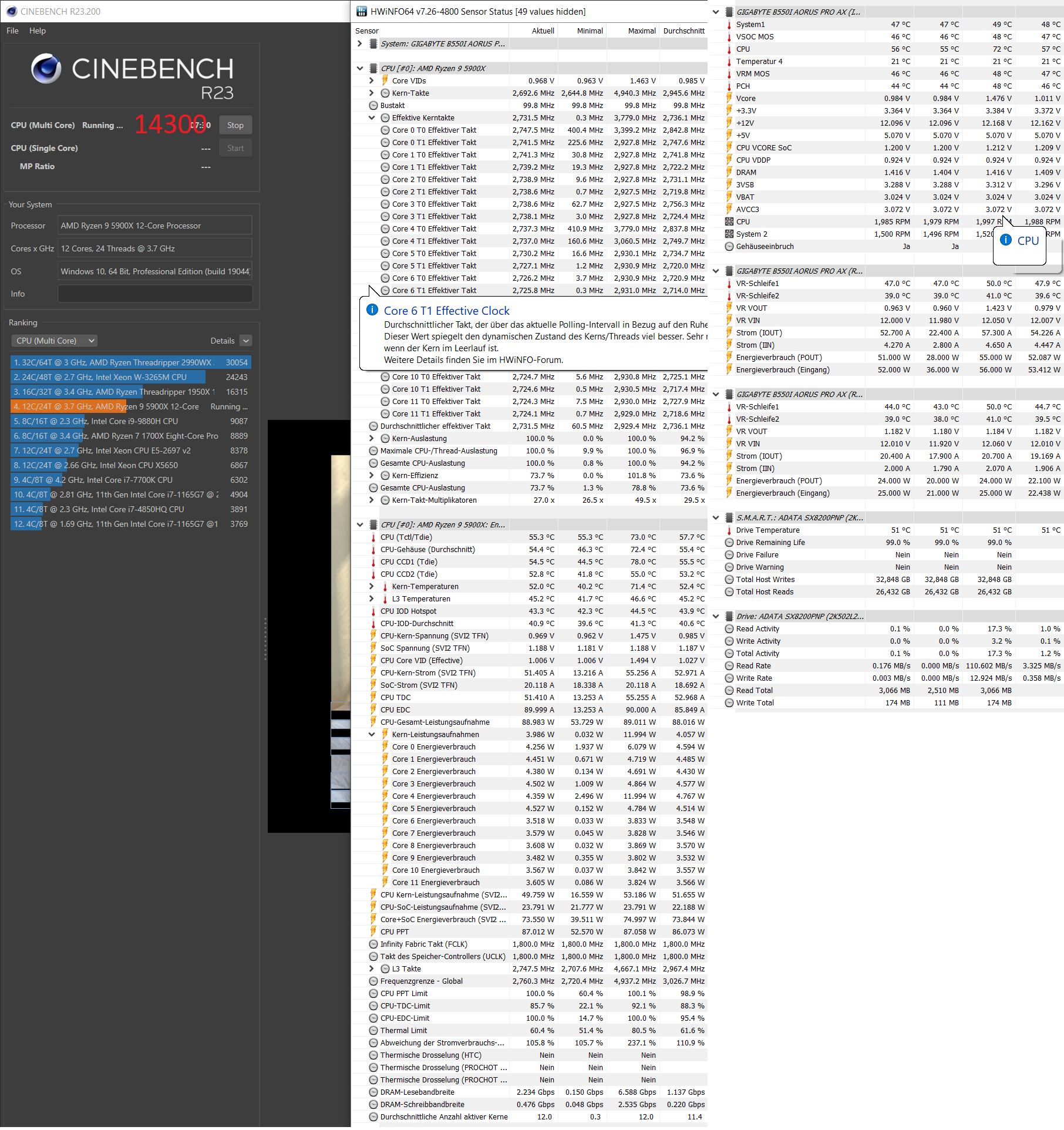The image size is (1064, 1130).
Task: Click the thermometer icon beside VSOC MOS
Action: point(729,36)
